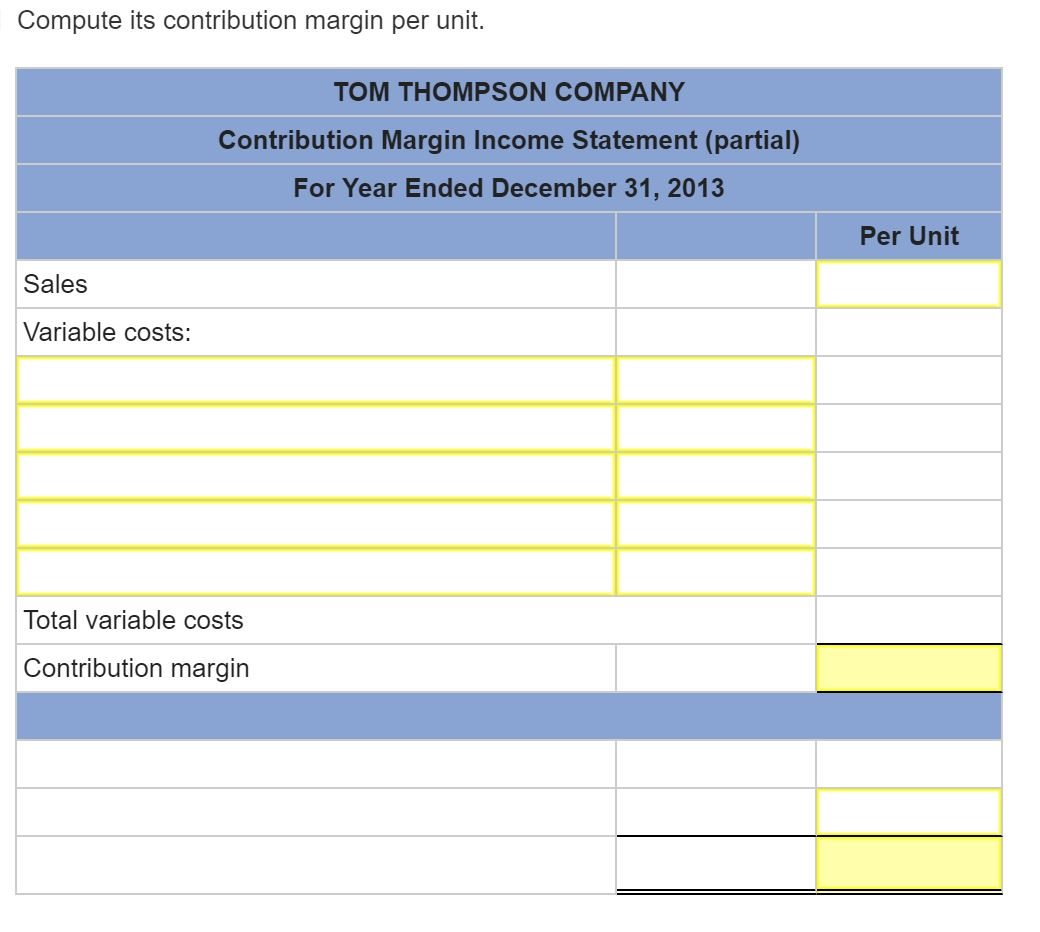The height and width of the screenshot is (932, 1040).
Task: Click the second variable cost description field
Action: click(315, 428)
